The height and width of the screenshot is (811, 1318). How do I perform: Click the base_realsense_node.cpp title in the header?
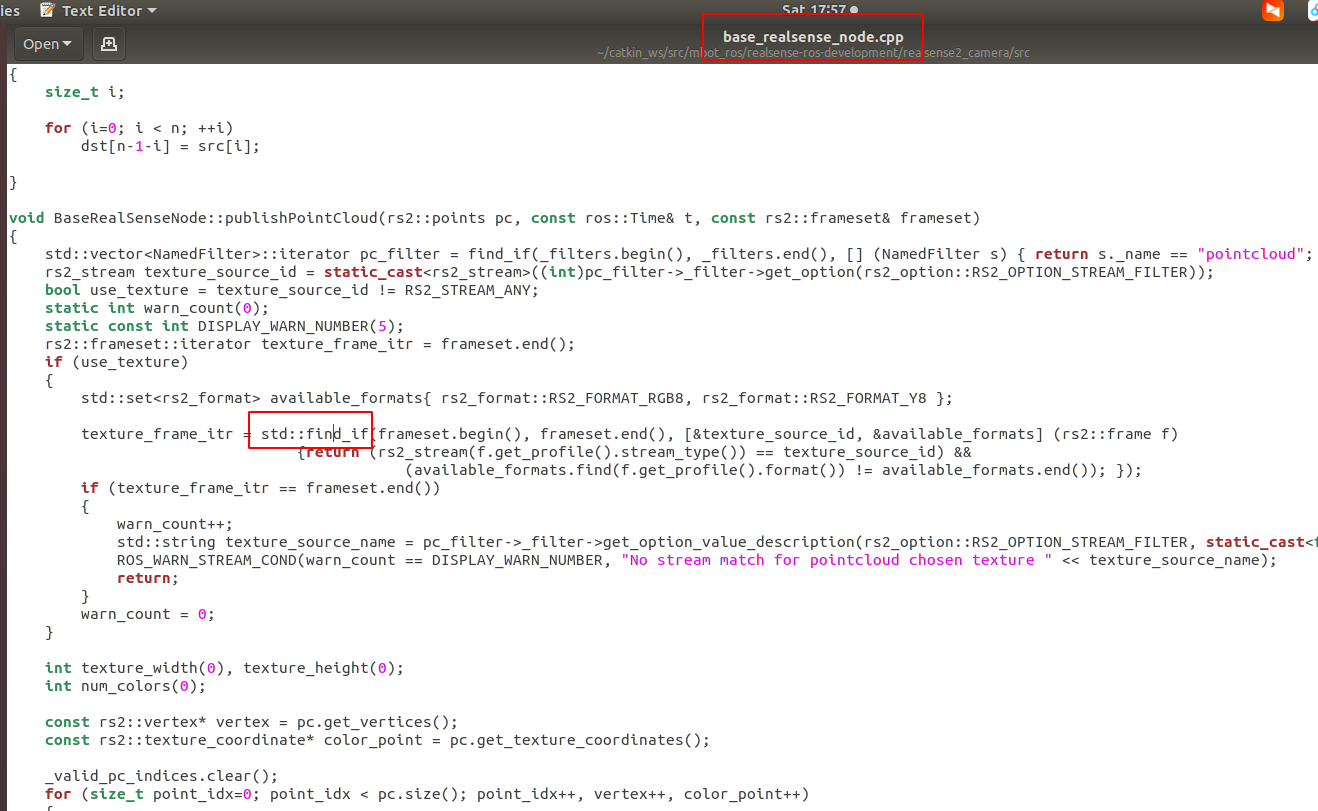[x=813, y=36]
